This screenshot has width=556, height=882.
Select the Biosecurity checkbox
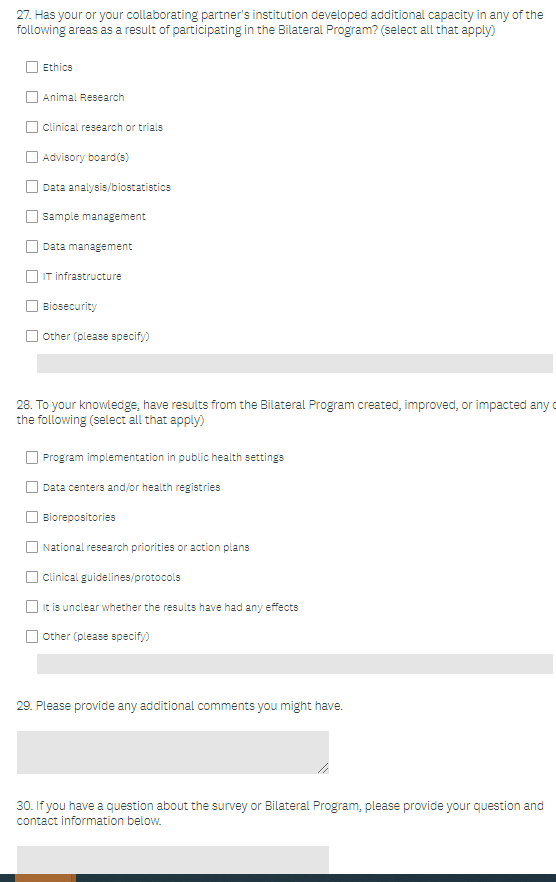(x=32, y=306)
